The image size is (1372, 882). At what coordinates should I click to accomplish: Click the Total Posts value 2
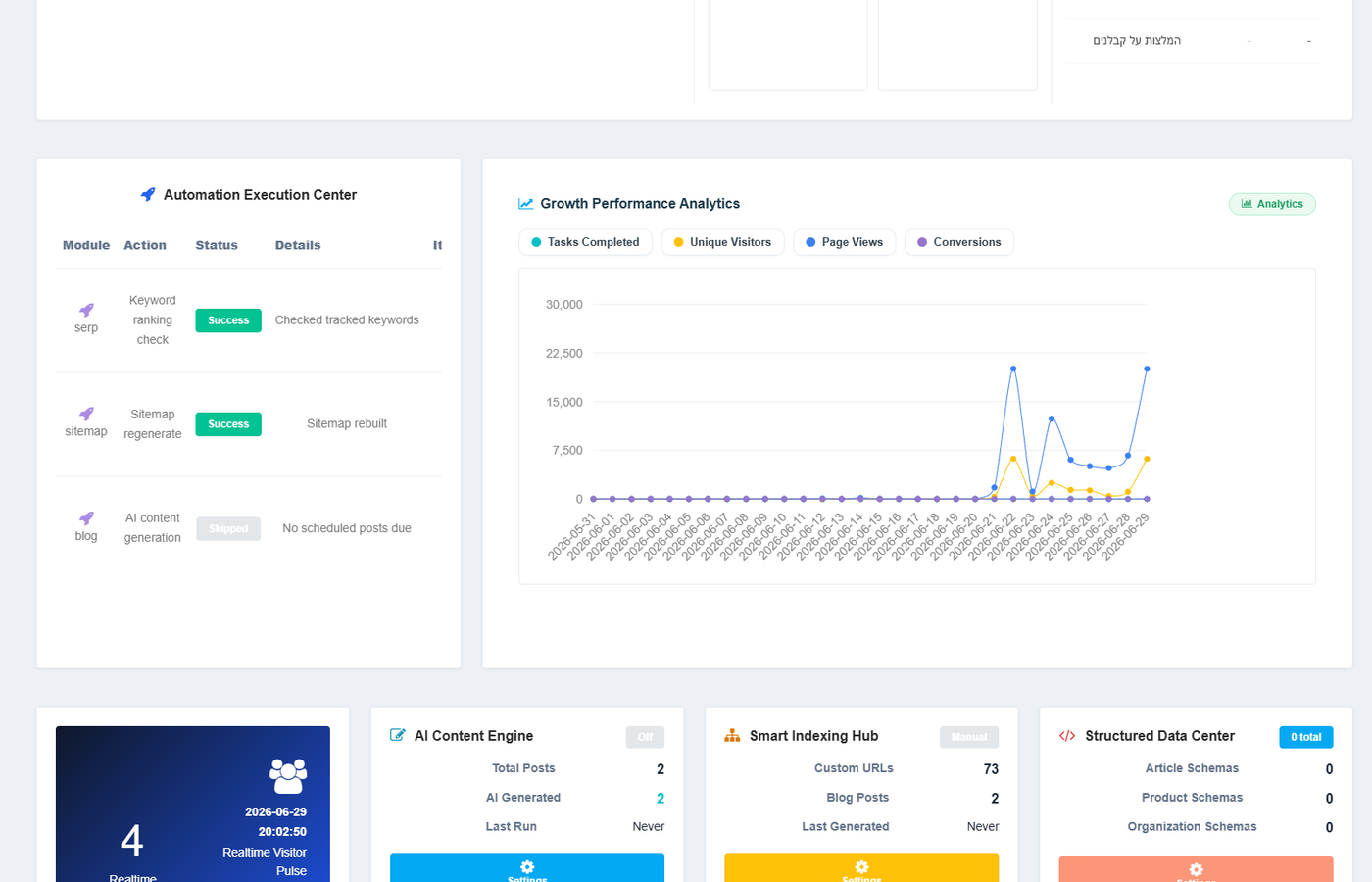661,769
